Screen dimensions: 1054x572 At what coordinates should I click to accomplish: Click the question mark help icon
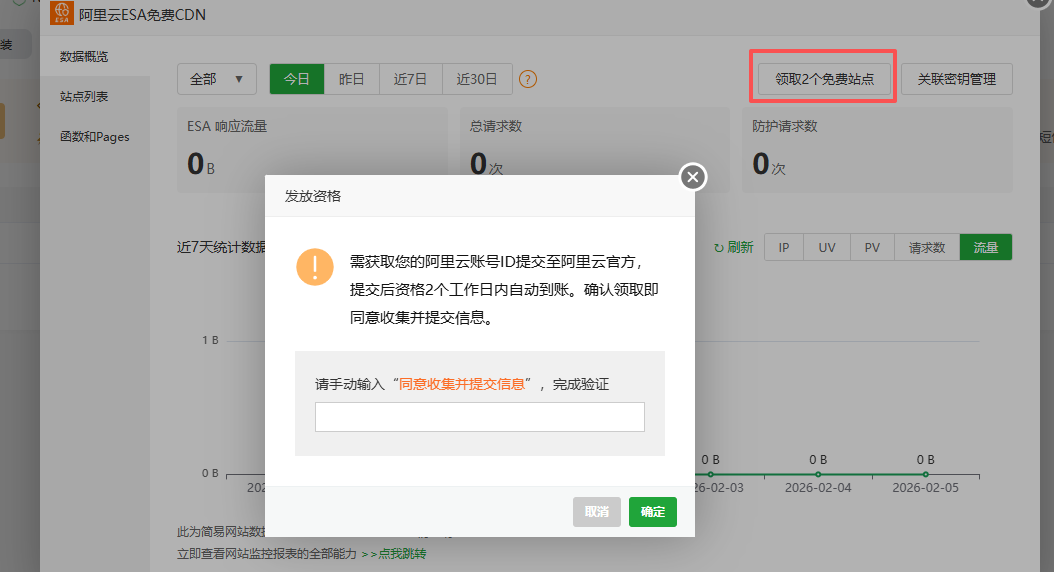[x=528, y=79]
